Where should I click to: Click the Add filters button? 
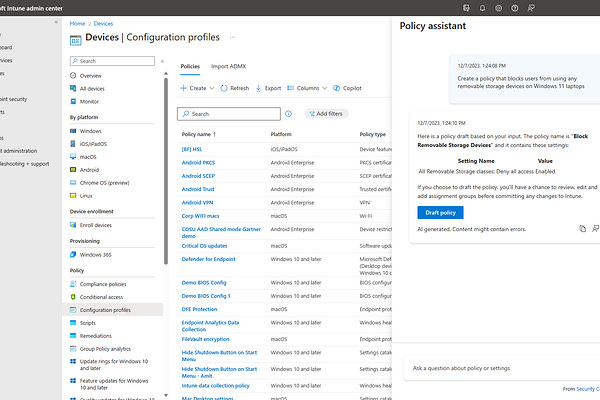(x=326, y=114)
